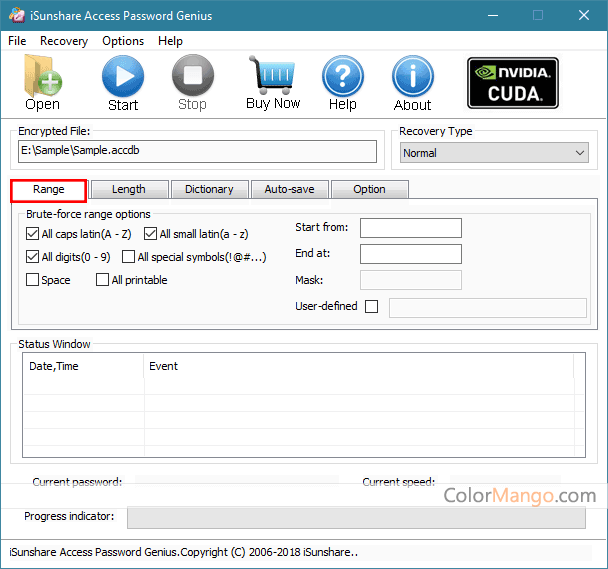Click the Mask input field
Image resolution: width=608 pixels, height=569 pixels.
(x=411, y=280)
